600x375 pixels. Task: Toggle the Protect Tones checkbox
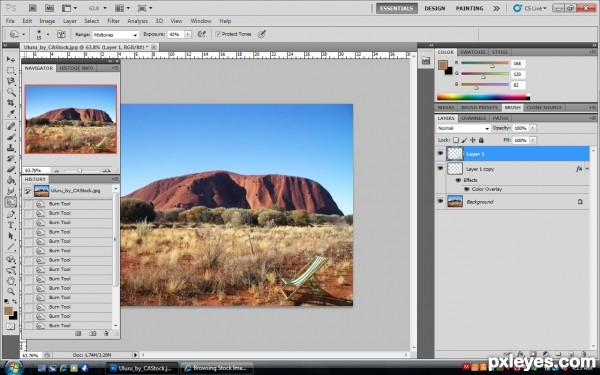pos(218,34)
